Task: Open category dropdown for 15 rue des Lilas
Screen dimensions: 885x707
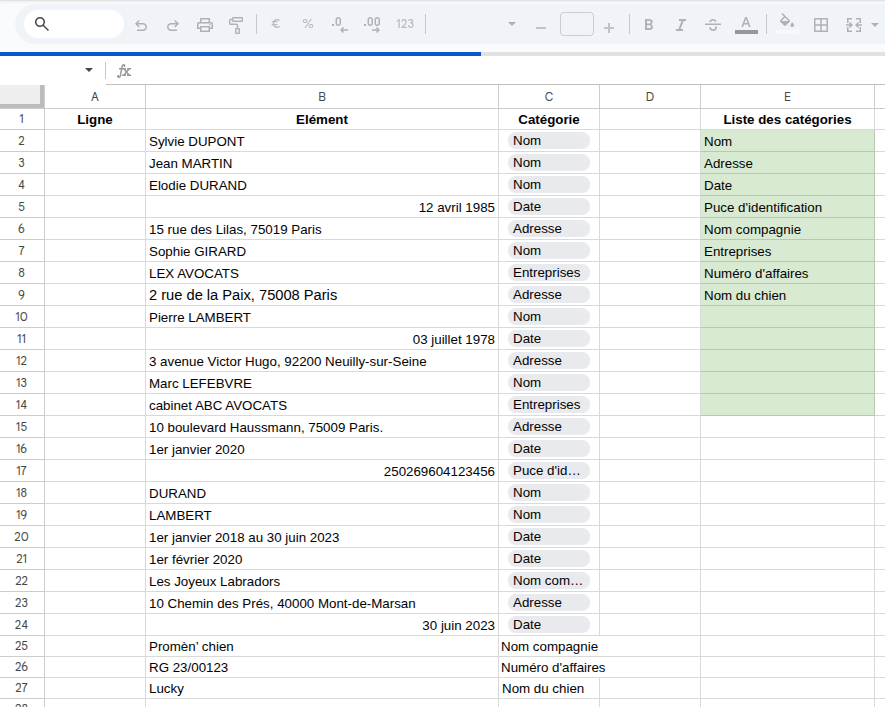Action: 549,229
